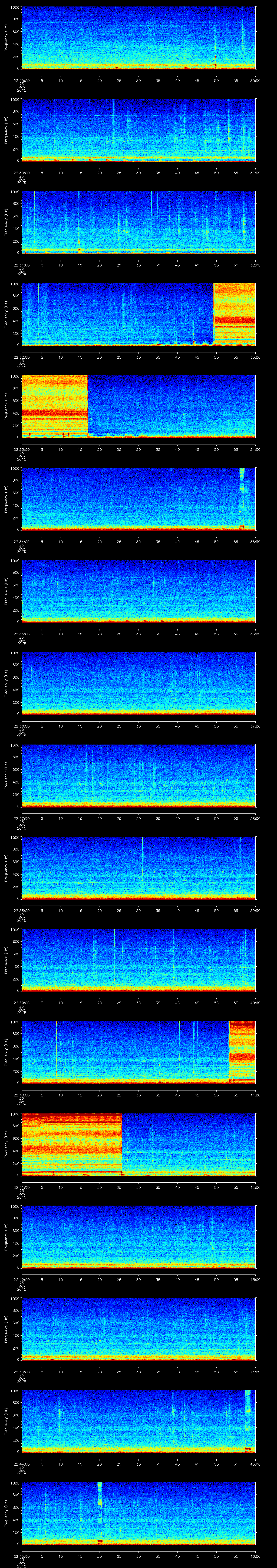Click the 38:00 end time label
Viewport: 277px width, 1568px height.
pos(256,818)
